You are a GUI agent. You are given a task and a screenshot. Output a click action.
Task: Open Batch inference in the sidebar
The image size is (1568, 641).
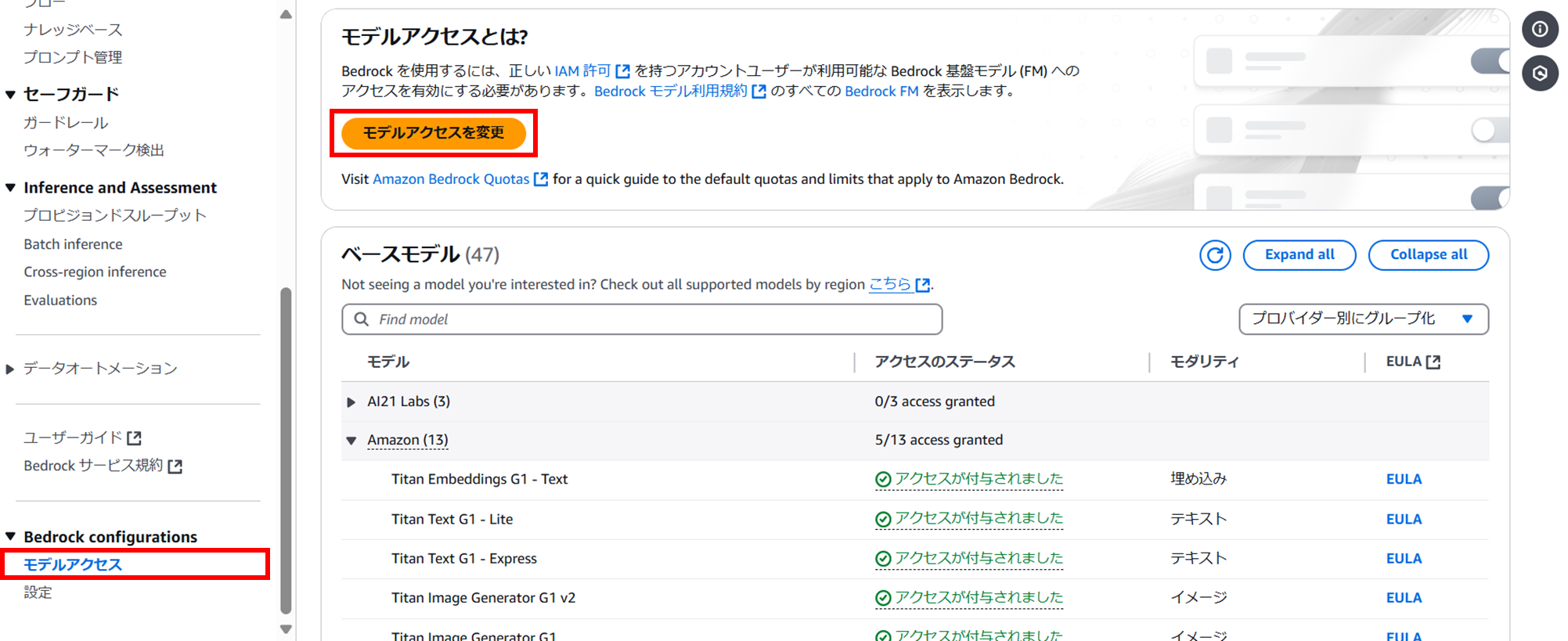73,244
